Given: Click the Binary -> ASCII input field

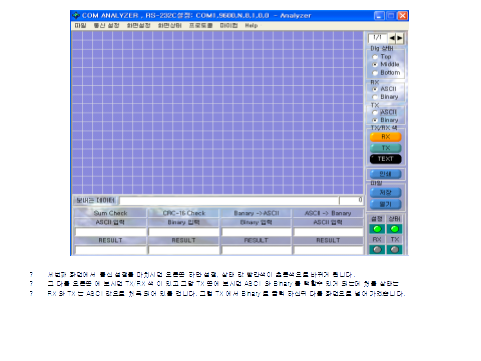Looking at the screenshot, I should point(256,232).
